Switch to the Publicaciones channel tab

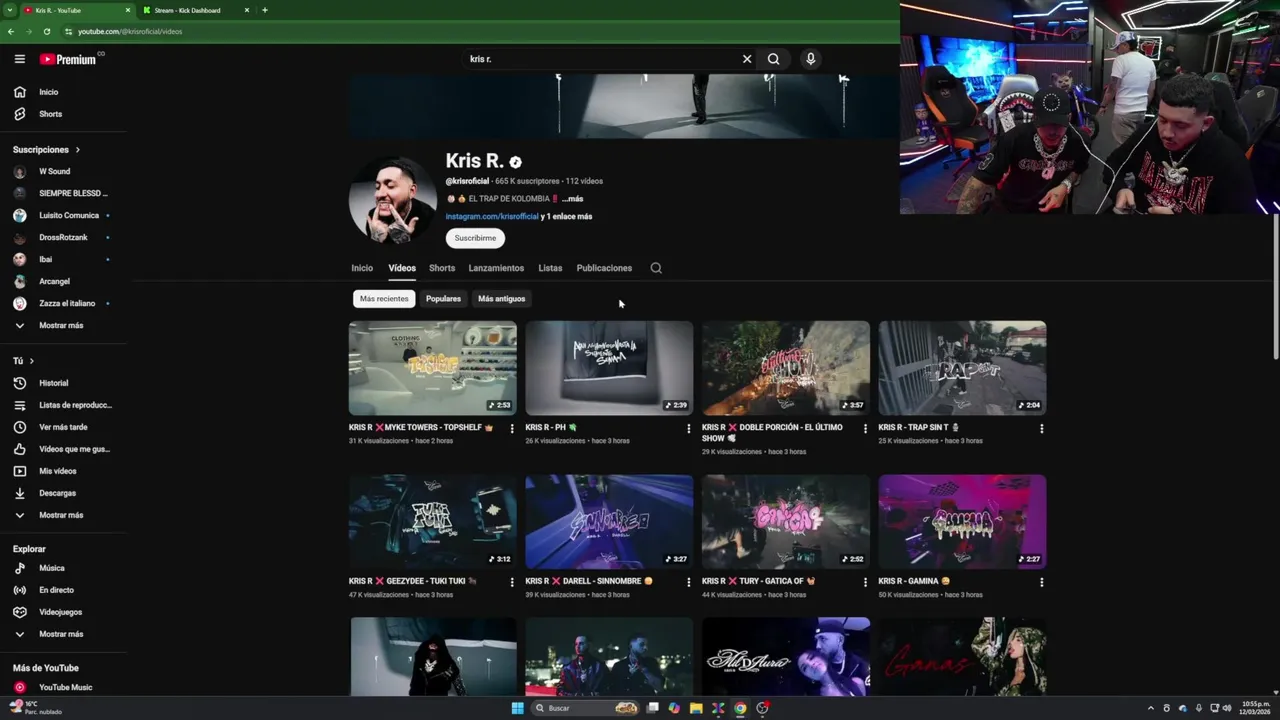(x=604, y=268)
